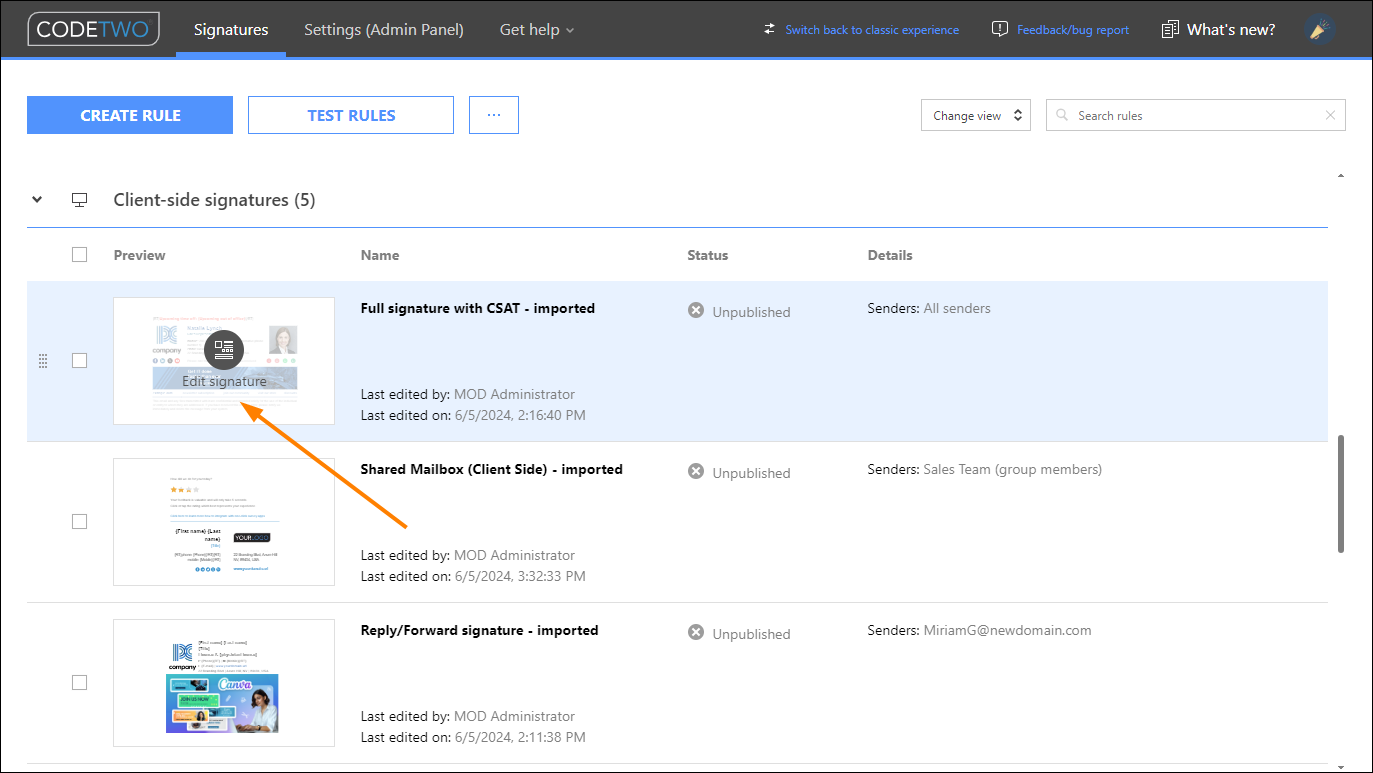Click Edit signature on the first preview
This screenshot has height=773, width=1373.
click(x=224, y=381)
